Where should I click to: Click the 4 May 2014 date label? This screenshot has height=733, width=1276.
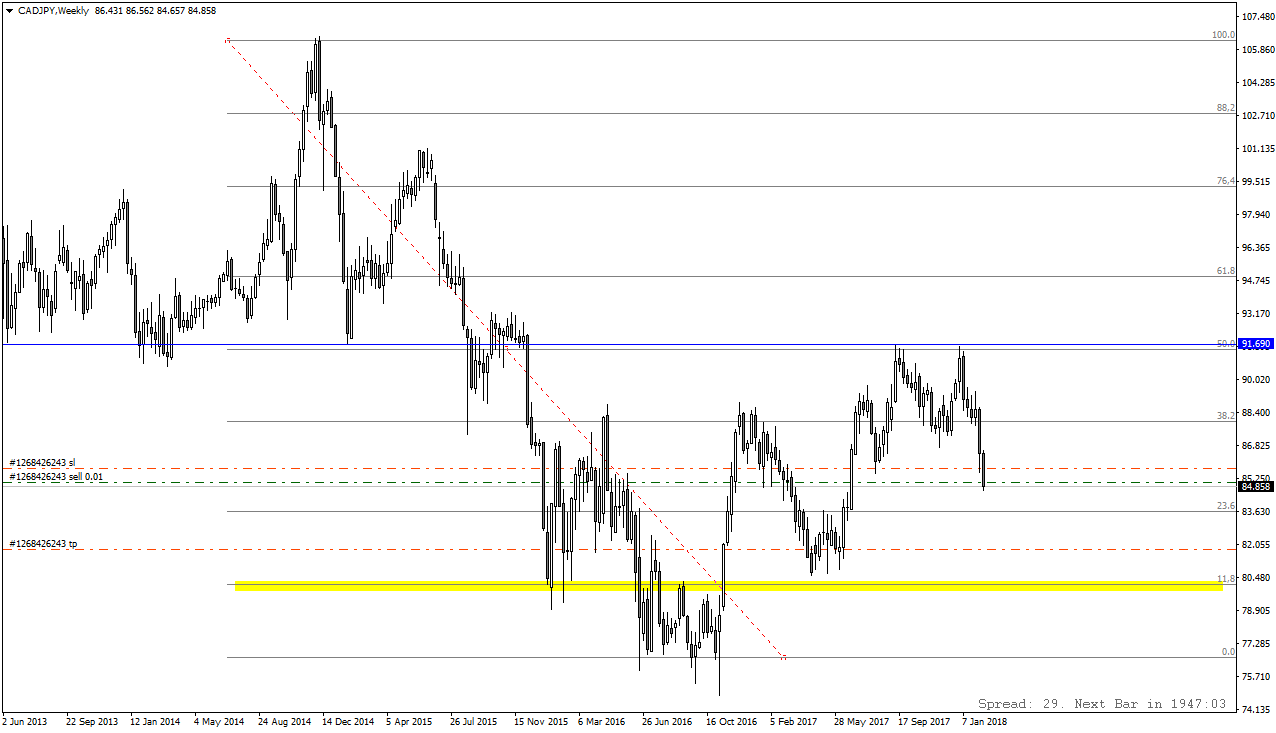tap(219, 721)
